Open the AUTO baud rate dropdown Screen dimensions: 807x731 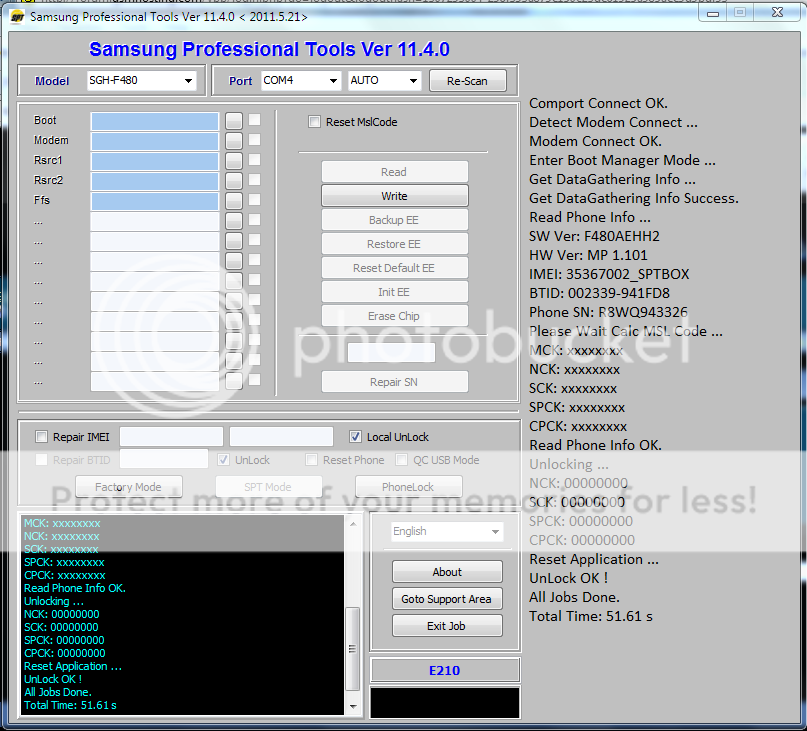[384, 81]
